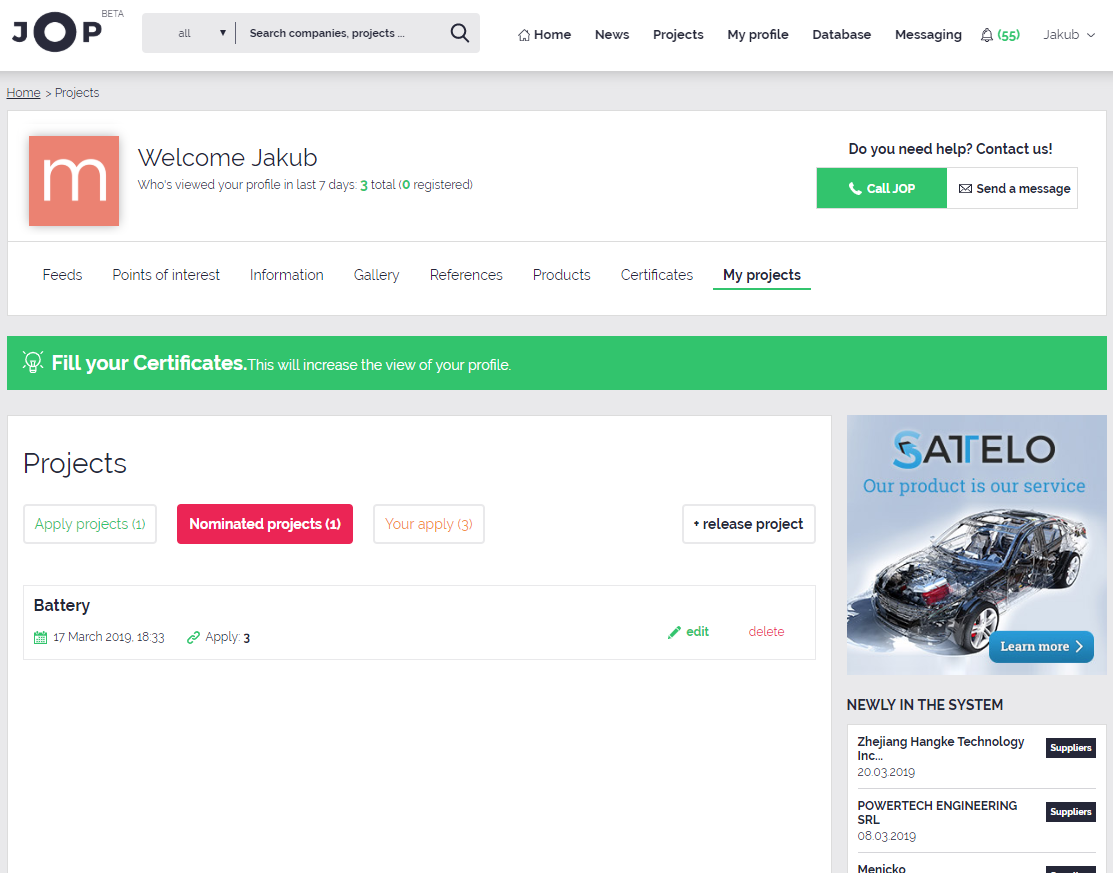Click the profile views count '3 total'

point(378,185)
